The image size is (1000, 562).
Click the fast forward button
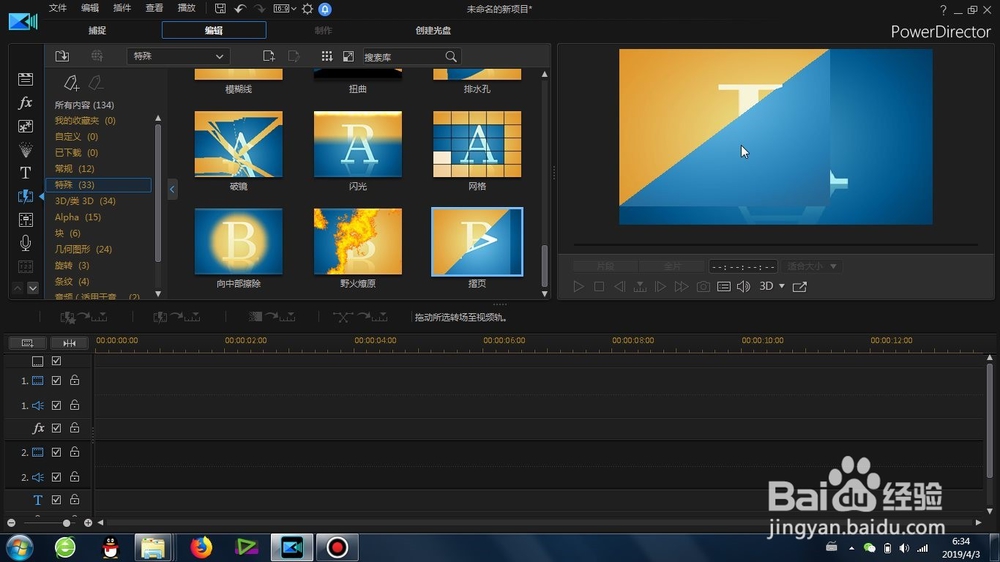click(681, 286)
